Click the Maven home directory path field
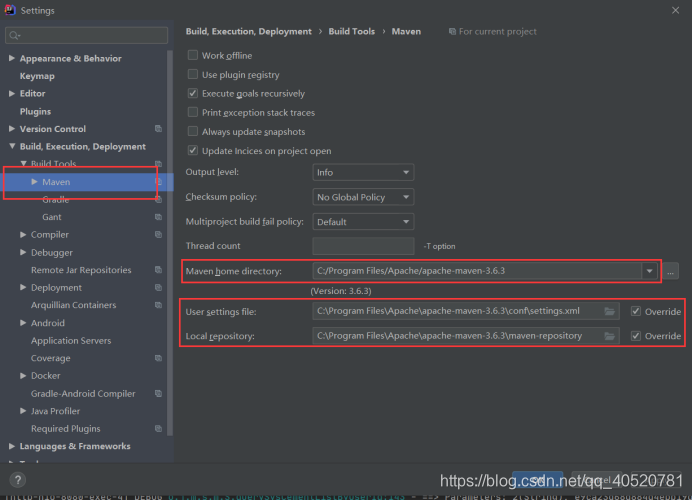Screen dimensions: 692x500 [x=477, y=271]
